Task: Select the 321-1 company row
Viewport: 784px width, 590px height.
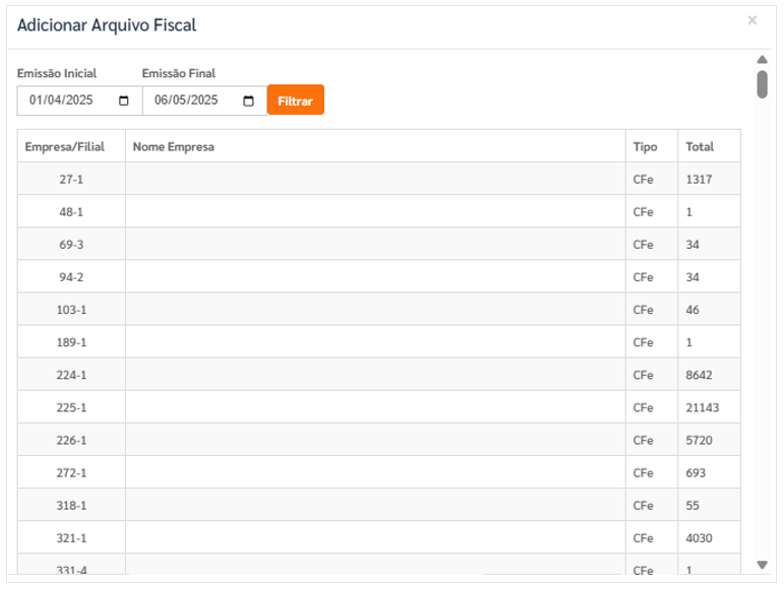Action: point(379,538)
